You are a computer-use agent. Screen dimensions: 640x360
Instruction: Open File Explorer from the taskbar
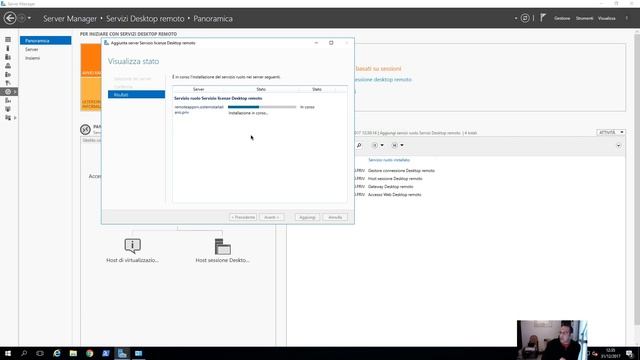(73, 353)
